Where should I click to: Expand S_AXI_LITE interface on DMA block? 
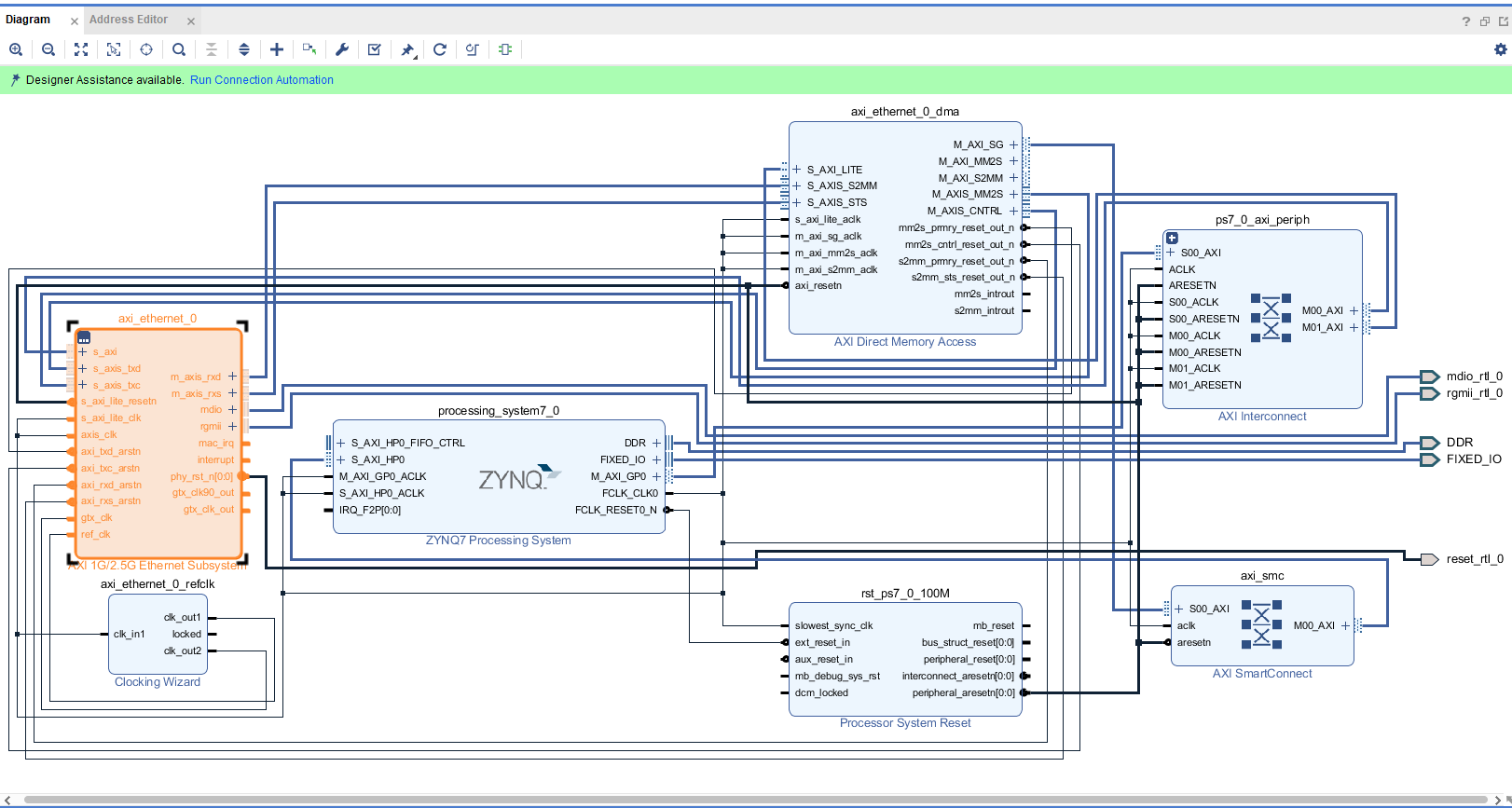tap(797, 170)
